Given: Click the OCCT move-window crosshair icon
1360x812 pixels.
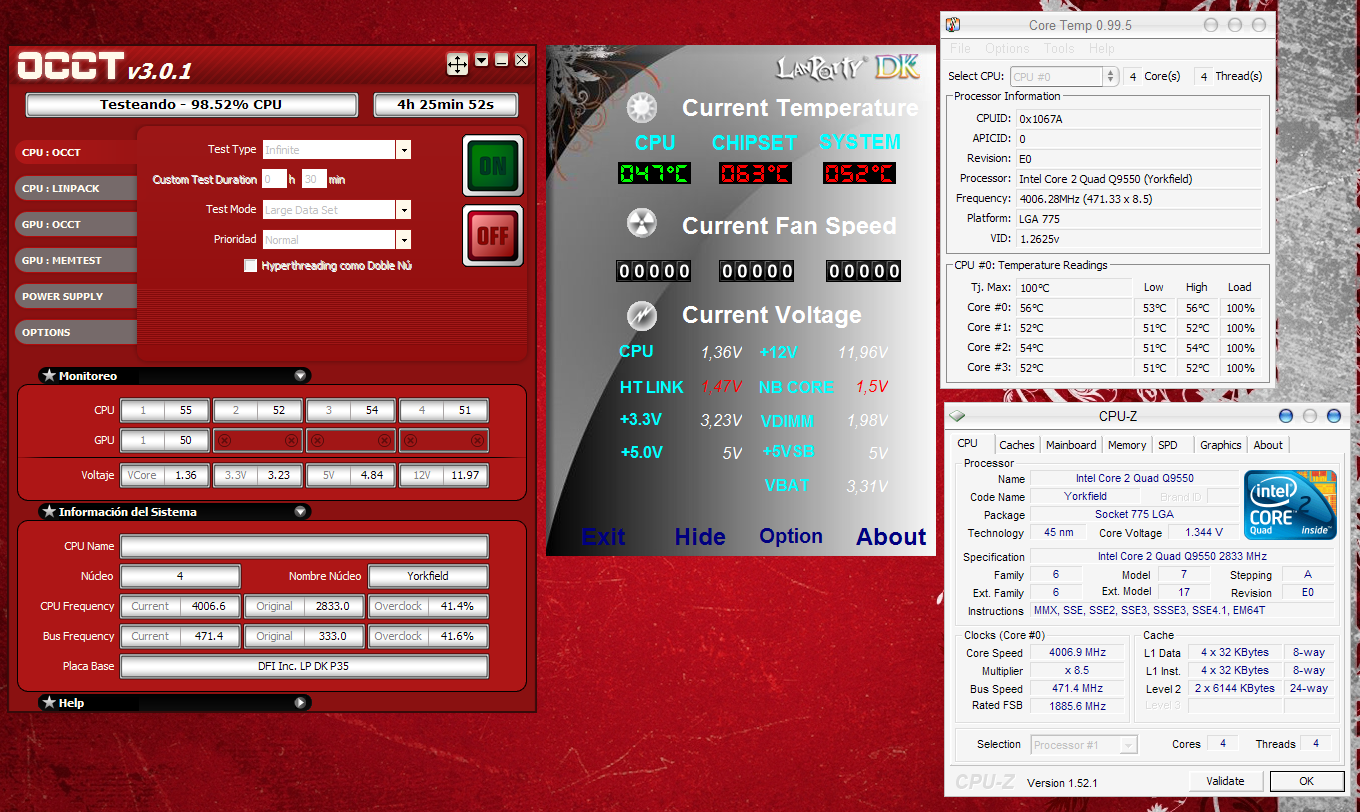Looking at the screenshot, I should (x=457, y=65).
